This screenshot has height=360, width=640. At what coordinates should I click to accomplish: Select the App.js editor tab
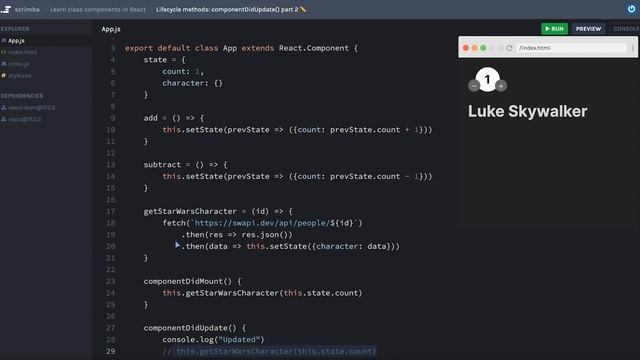pos(111,29)
